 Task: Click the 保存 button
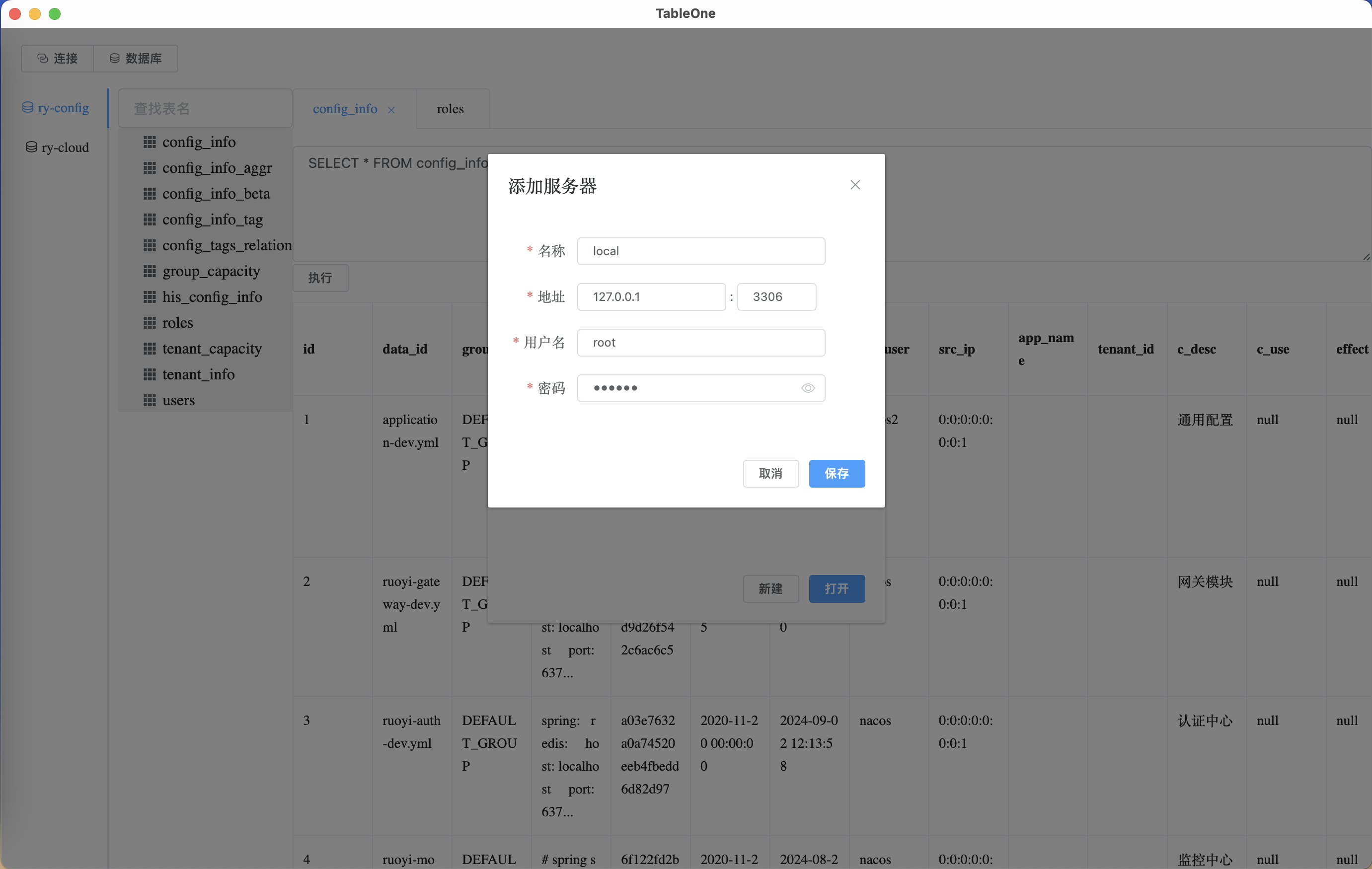[837, 473]
